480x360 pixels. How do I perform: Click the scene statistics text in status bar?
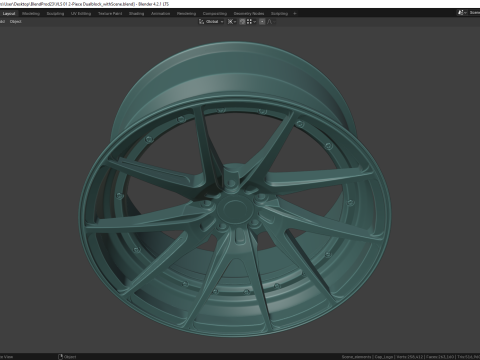click(x=411, y=357)
